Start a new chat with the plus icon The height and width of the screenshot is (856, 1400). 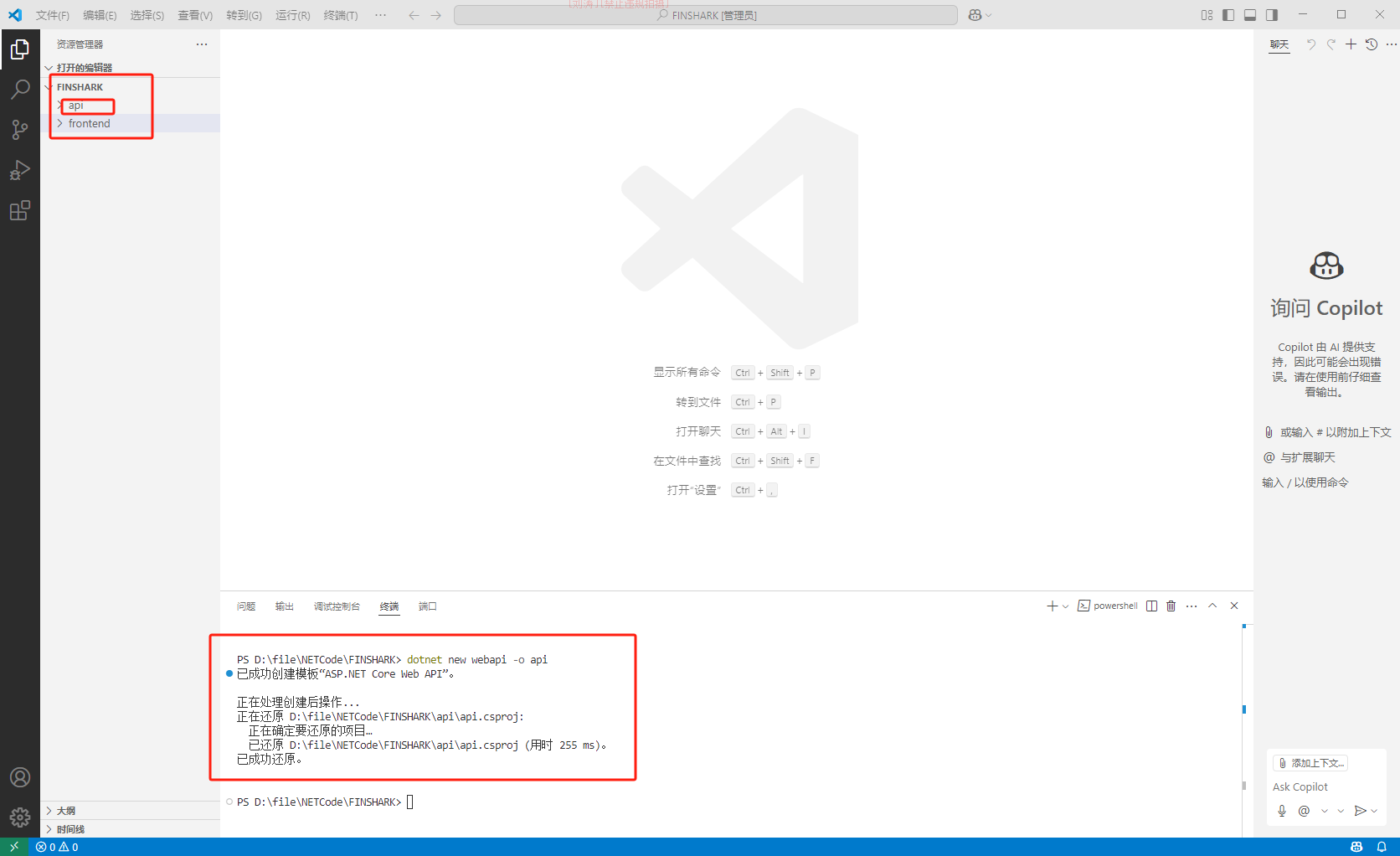[x=1351, y=44]
